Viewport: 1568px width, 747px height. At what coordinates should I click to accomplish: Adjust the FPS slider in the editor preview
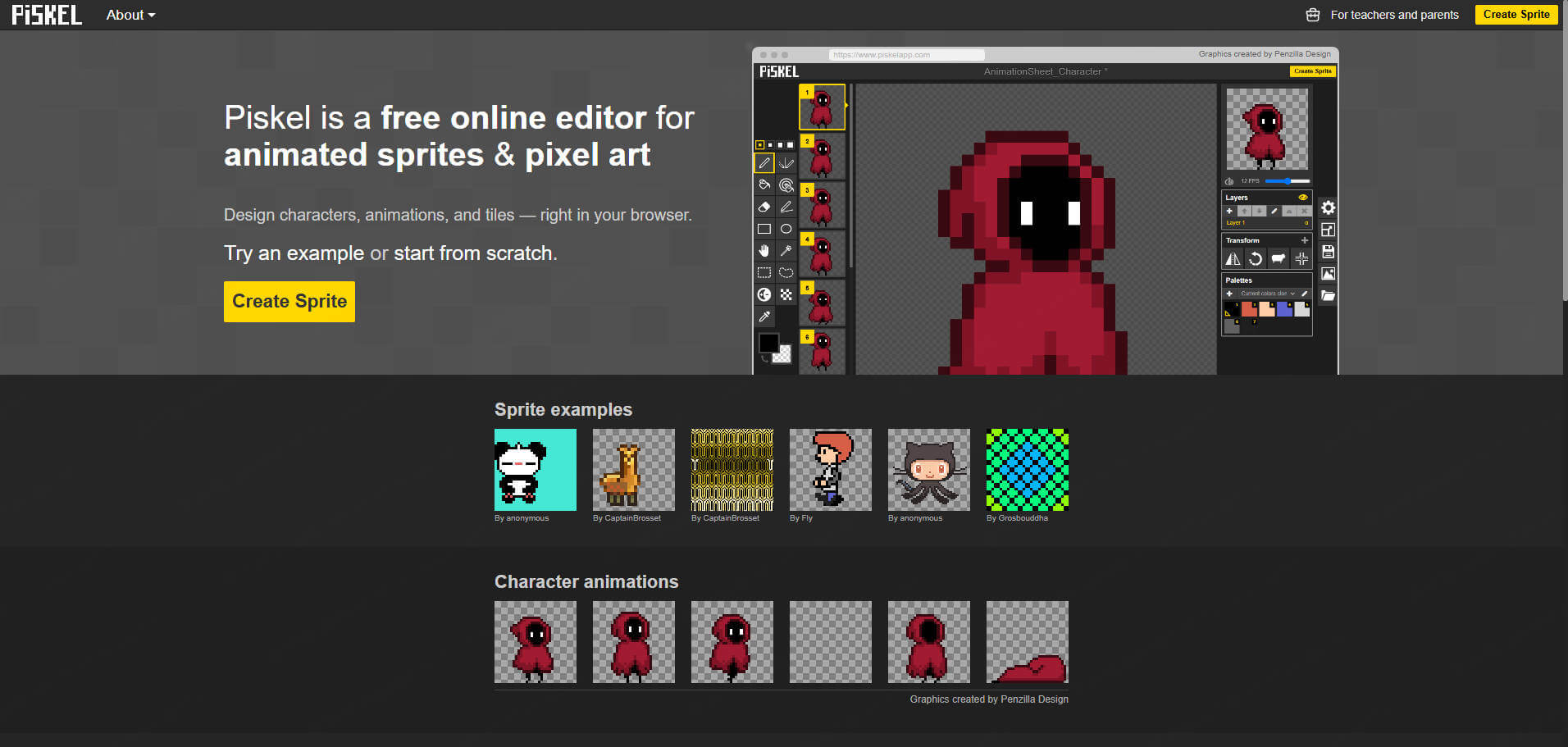tap(1288, 181)
